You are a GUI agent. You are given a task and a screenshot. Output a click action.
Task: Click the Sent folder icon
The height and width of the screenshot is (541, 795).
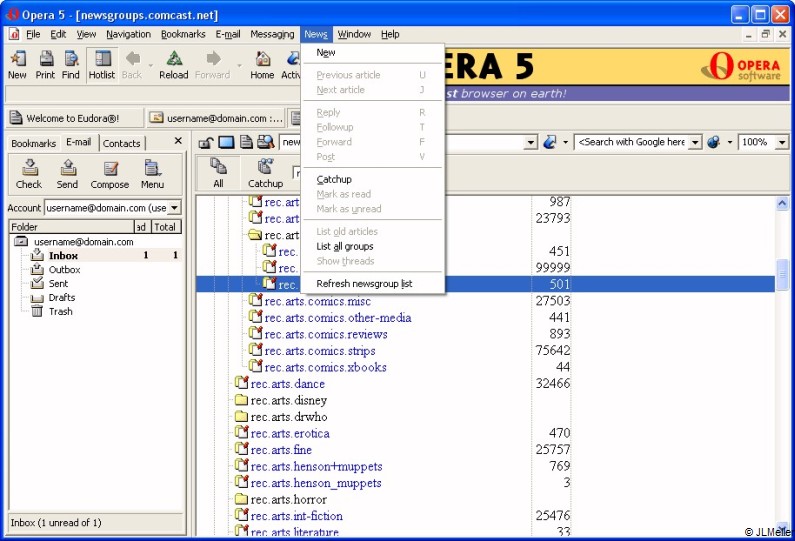pyautogui.click(x=37, y=283)
